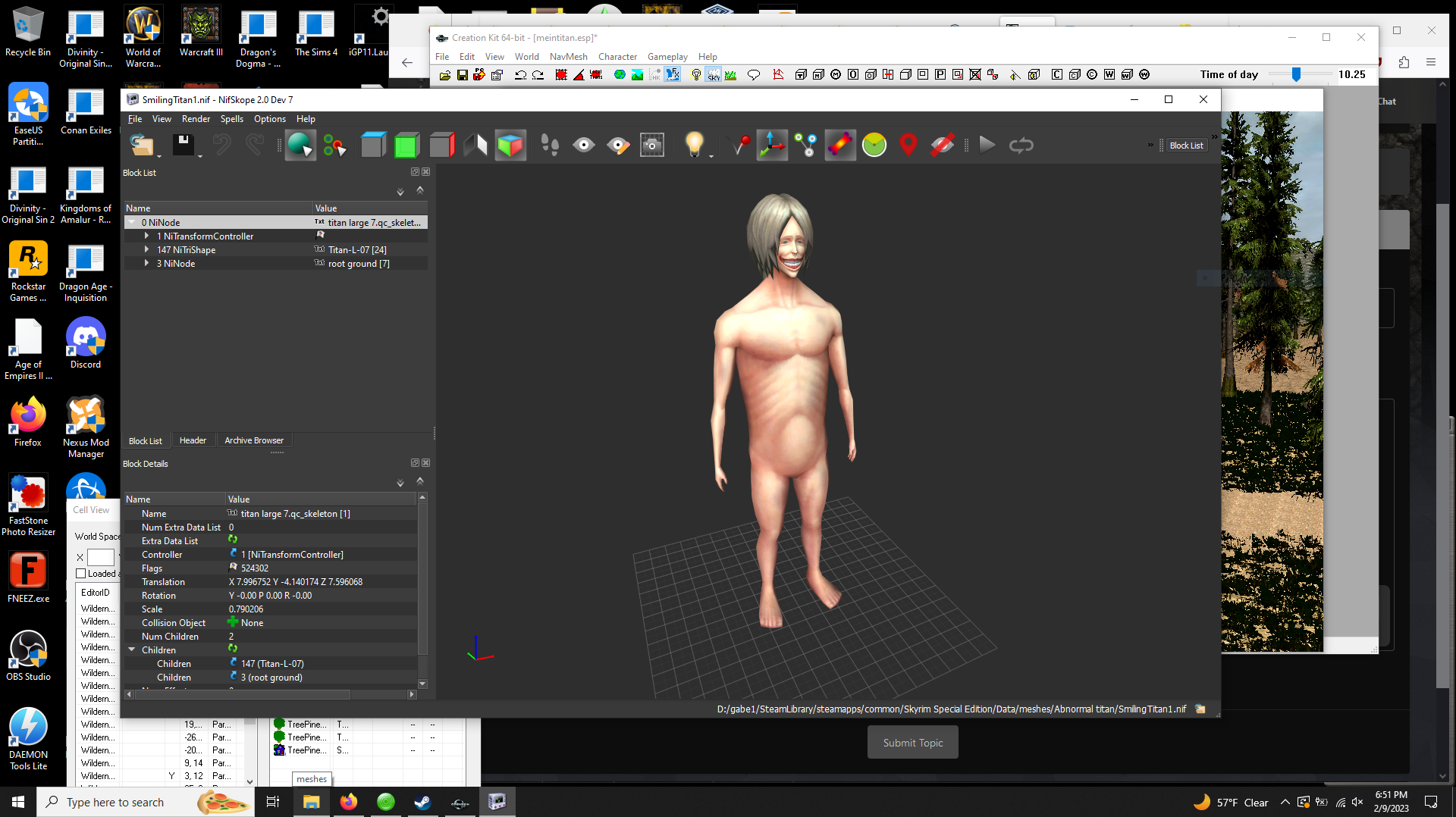Switch to the Header tab

(x=193, y=440)
